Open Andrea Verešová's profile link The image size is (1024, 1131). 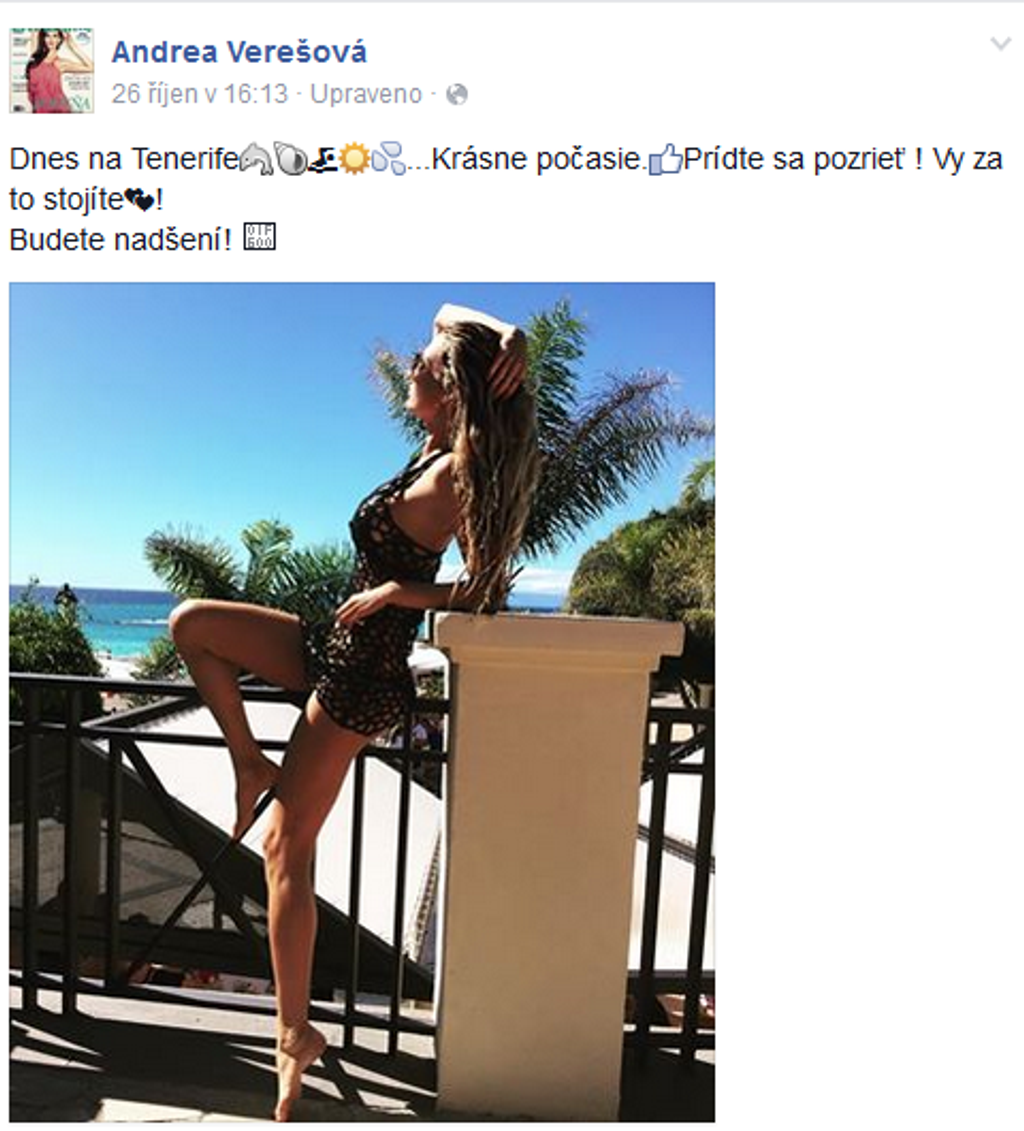(239, 52)
